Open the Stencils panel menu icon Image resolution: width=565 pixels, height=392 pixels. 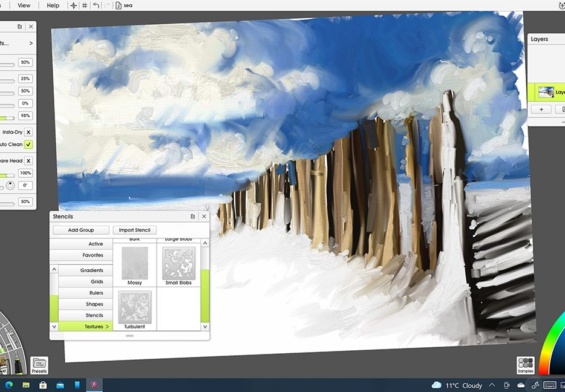click(x=193, y=217)
